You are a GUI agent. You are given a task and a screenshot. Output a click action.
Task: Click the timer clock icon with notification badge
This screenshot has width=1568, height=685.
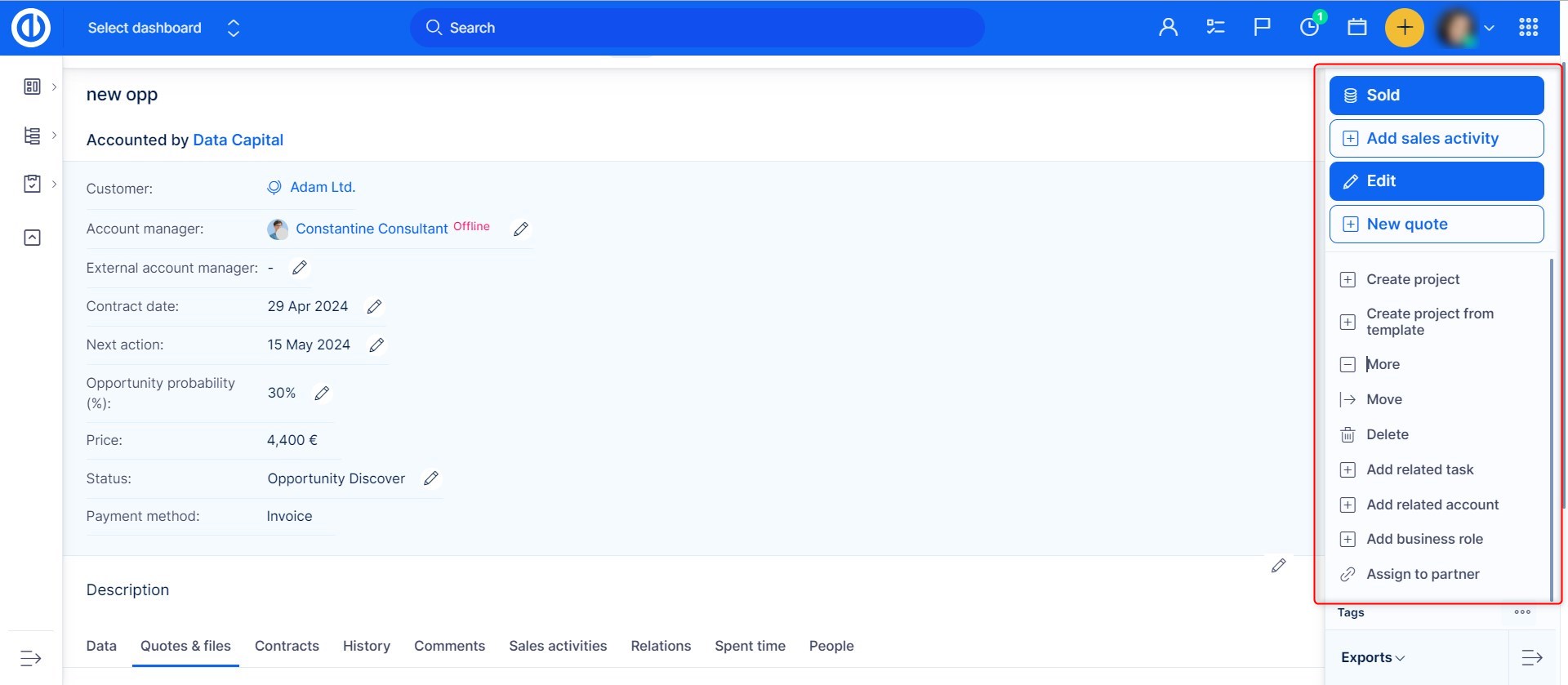(x=1309, y=28)
